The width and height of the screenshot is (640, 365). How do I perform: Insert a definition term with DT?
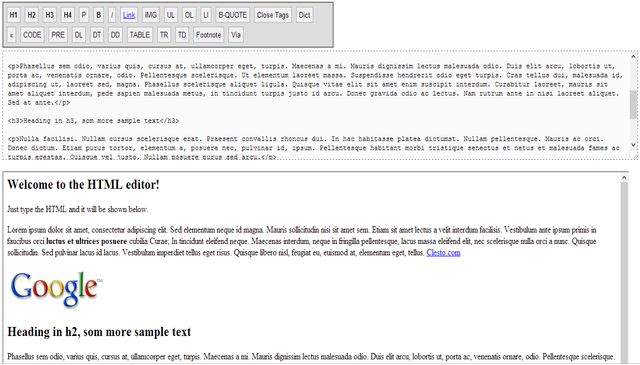(97, 35)
